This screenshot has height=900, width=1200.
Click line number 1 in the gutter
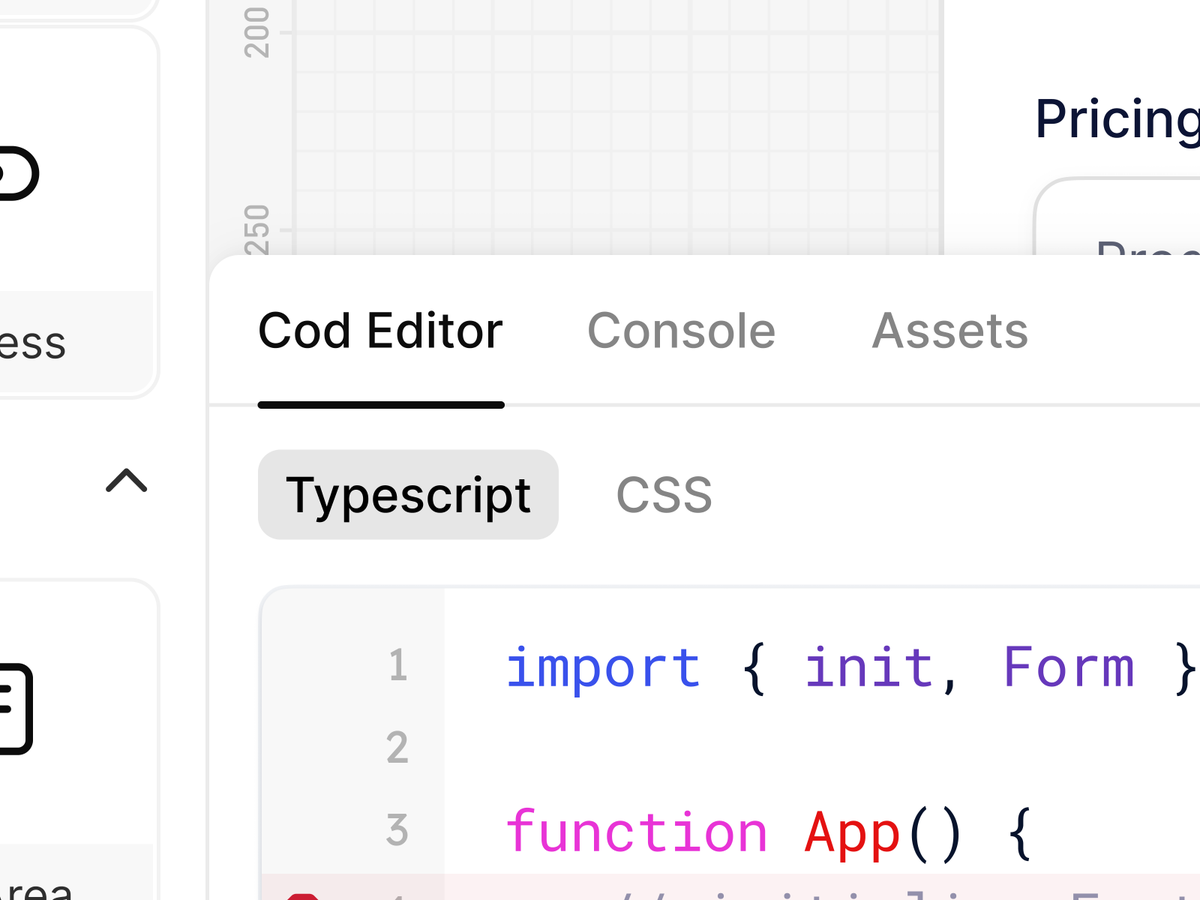point(398,666)
